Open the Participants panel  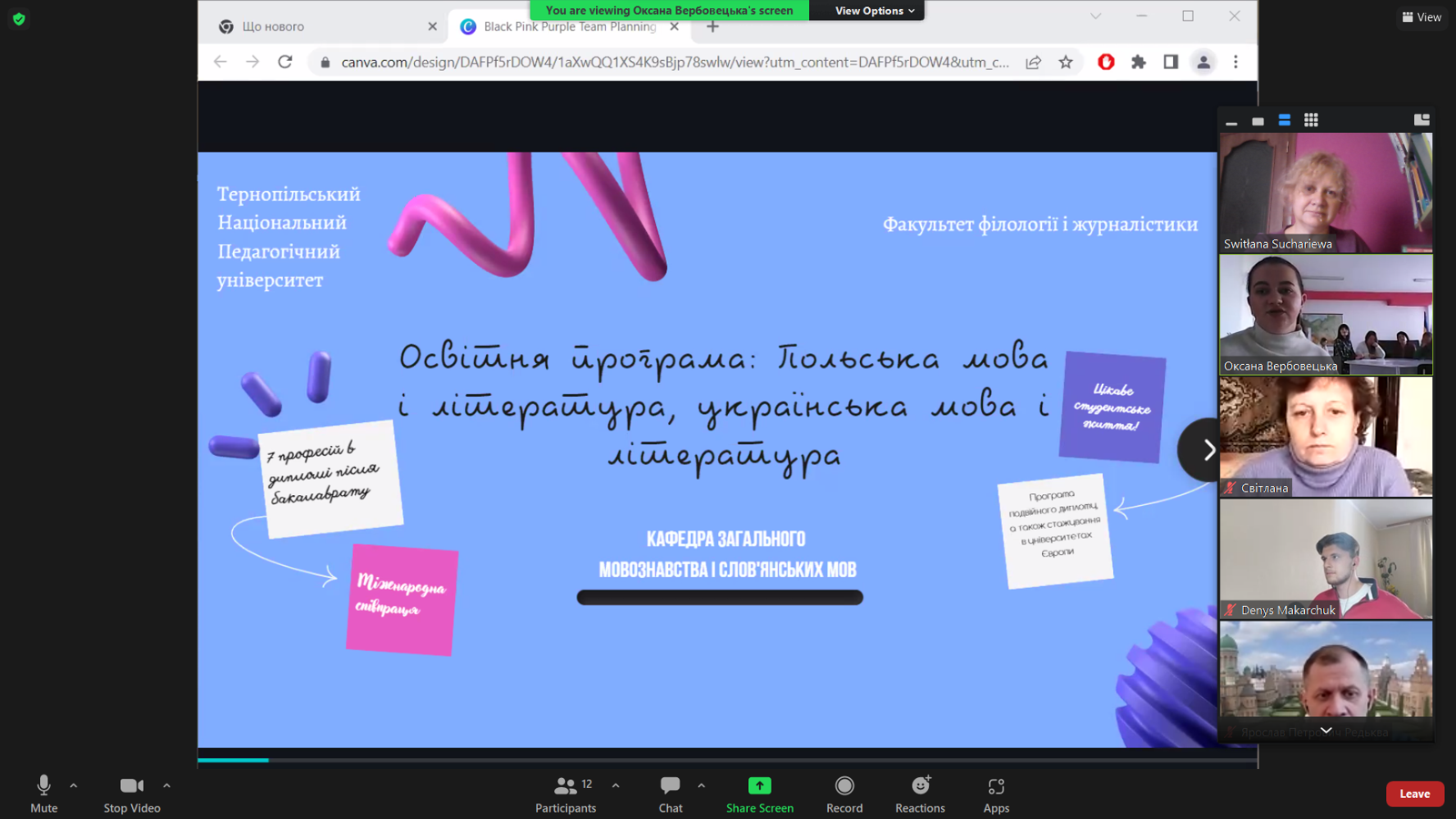point(565,792)
